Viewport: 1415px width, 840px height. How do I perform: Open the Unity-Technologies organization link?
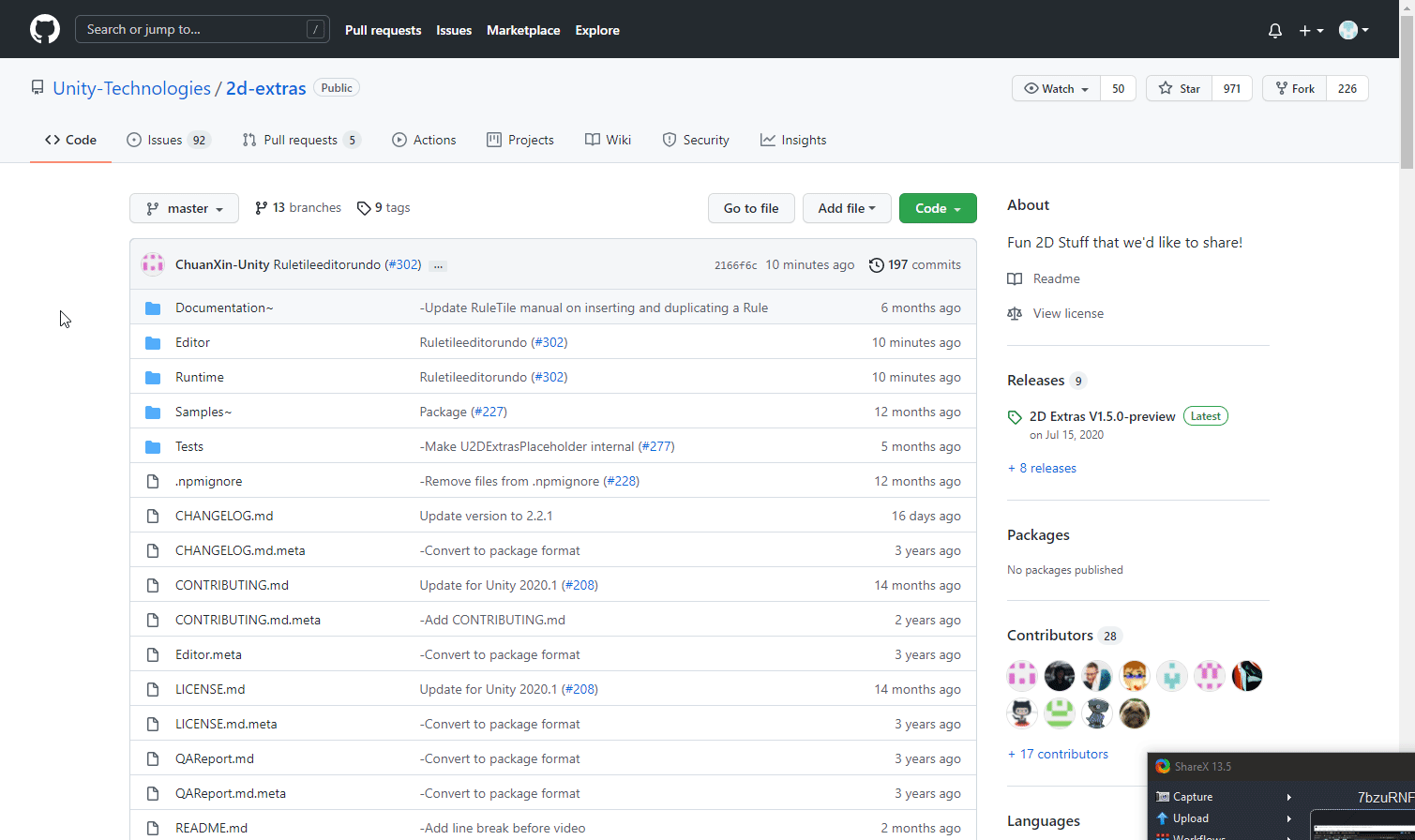tap(131, 88)
